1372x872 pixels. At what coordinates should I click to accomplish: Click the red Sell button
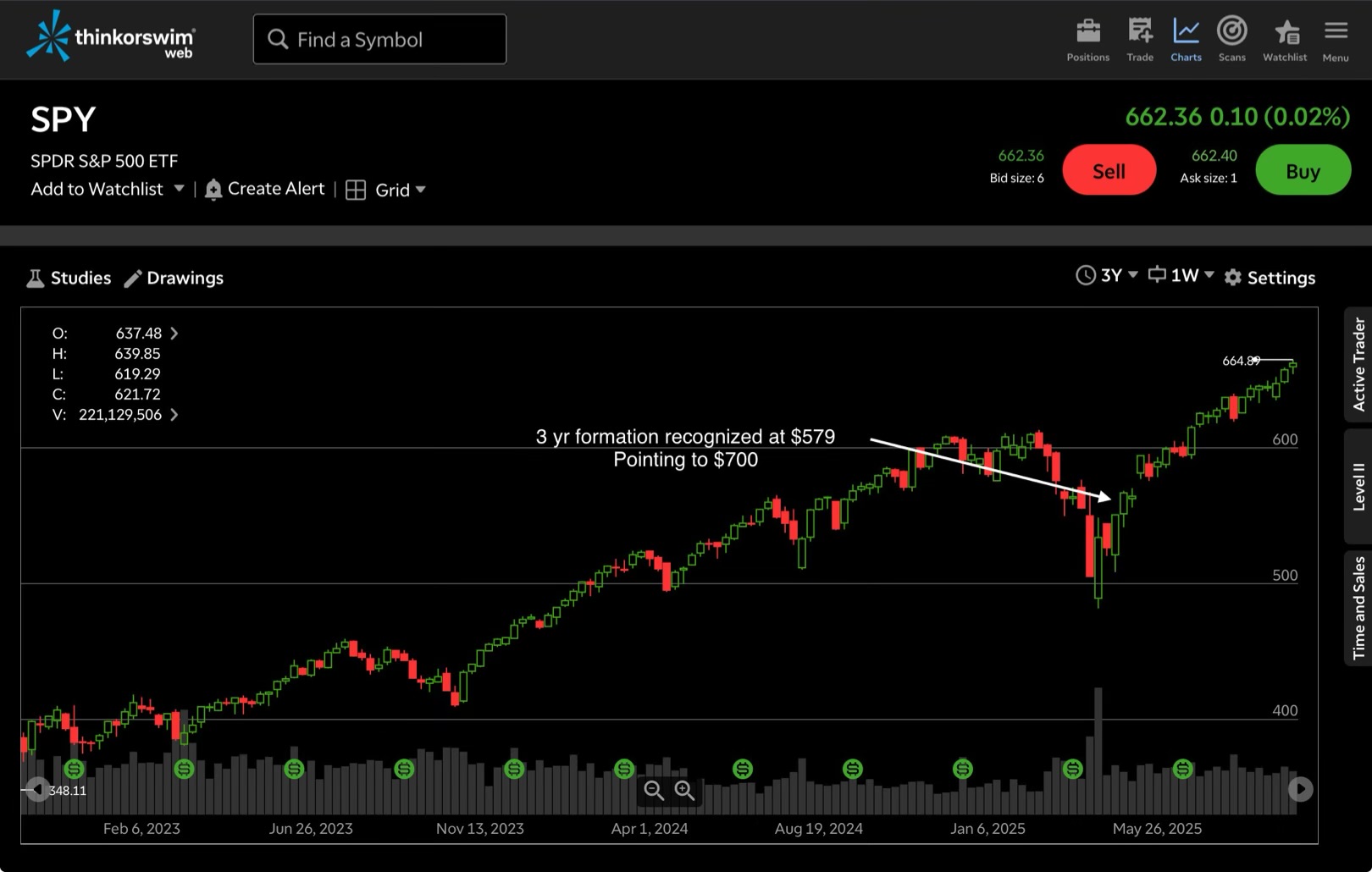1109,170
